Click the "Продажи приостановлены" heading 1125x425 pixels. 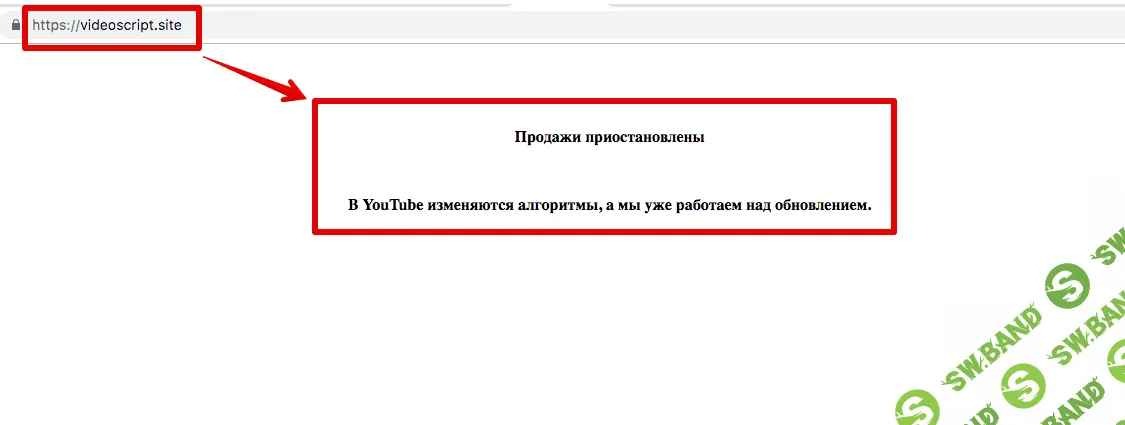coord(609,138)
